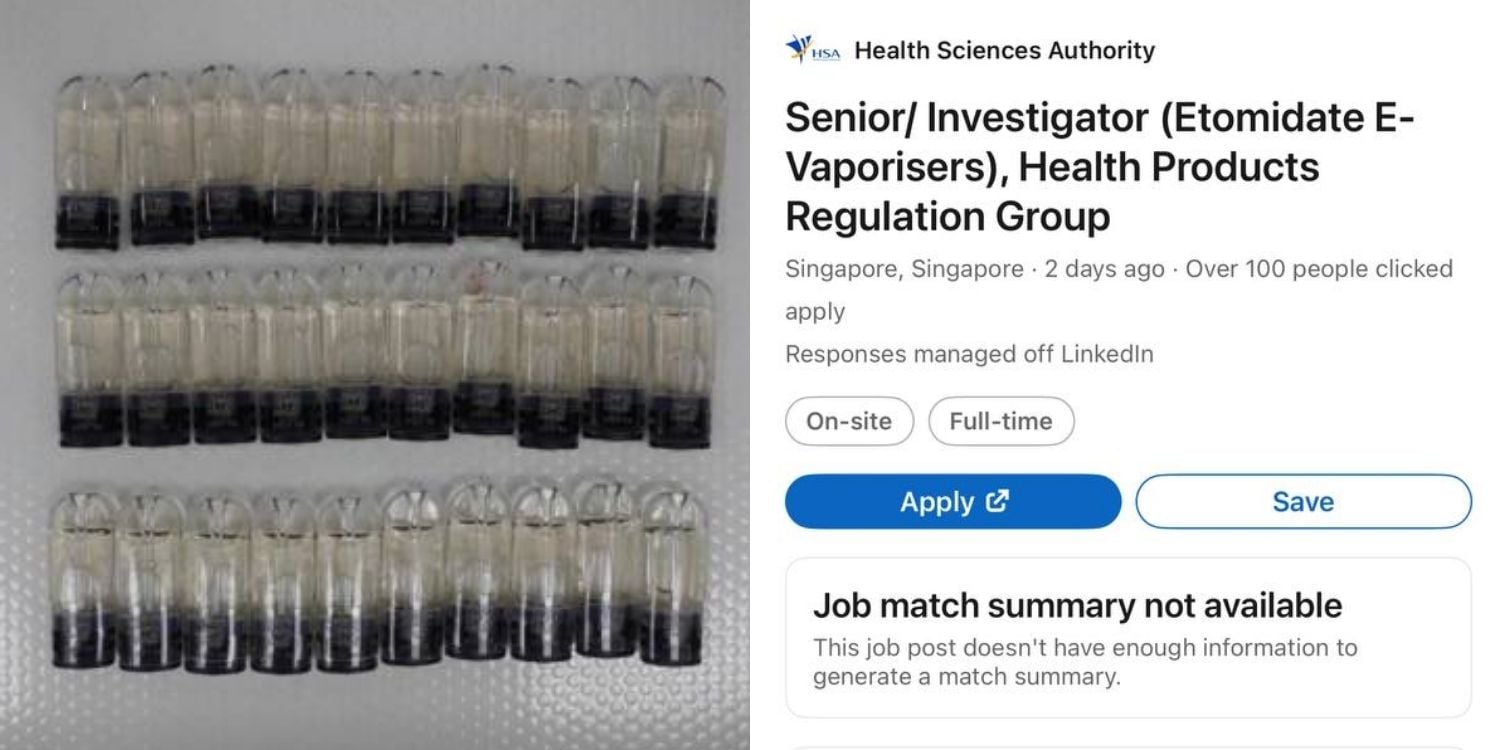This screenshot has height=750, width=1500.
Task: Click the job match explanation text
Action: pos(1085,662)
